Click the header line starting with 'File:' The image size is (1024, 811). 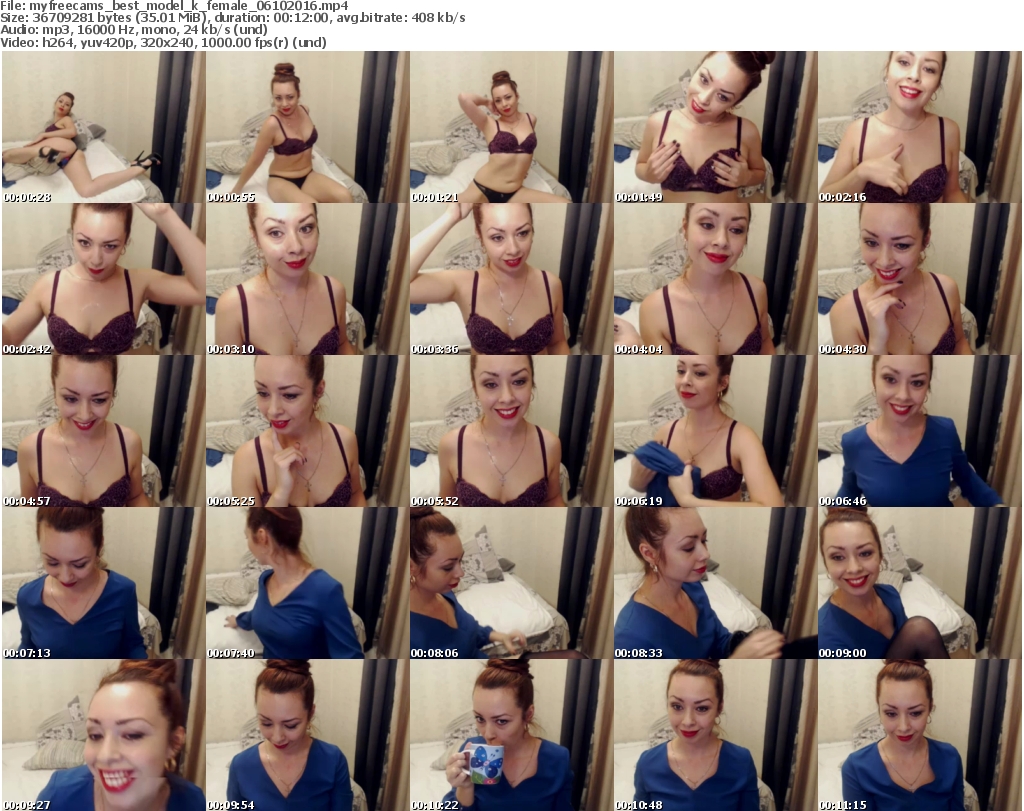174,6
